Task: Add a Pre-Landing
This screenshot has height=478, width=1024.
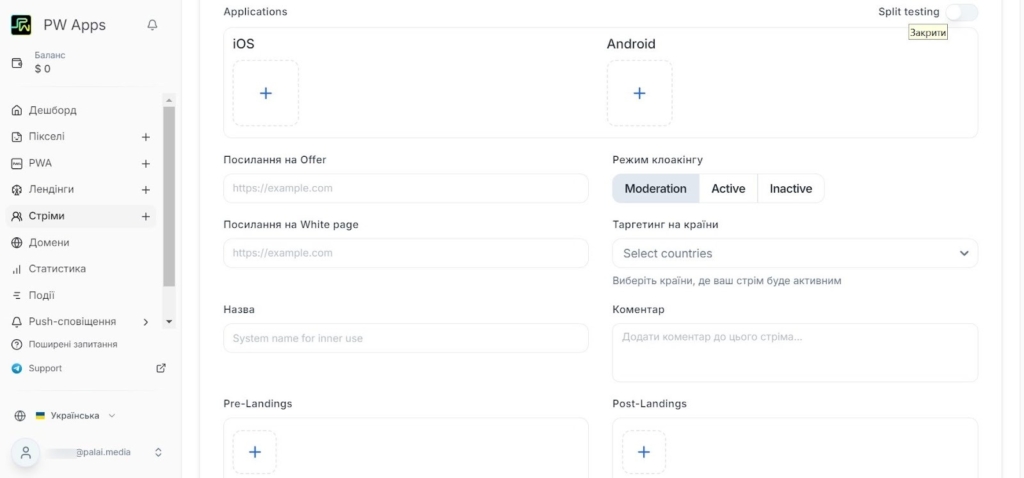Action: [x=255, y=452]
